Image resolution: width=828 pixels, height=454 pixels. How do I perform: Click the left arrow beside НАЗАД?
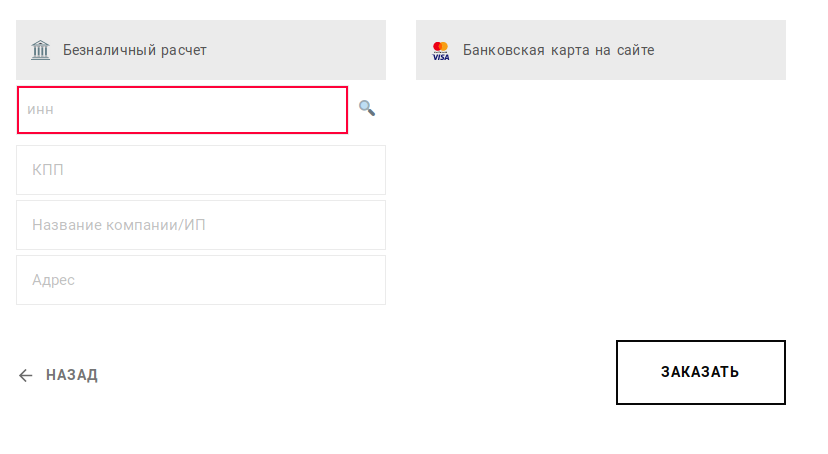[x=25, y=375]
